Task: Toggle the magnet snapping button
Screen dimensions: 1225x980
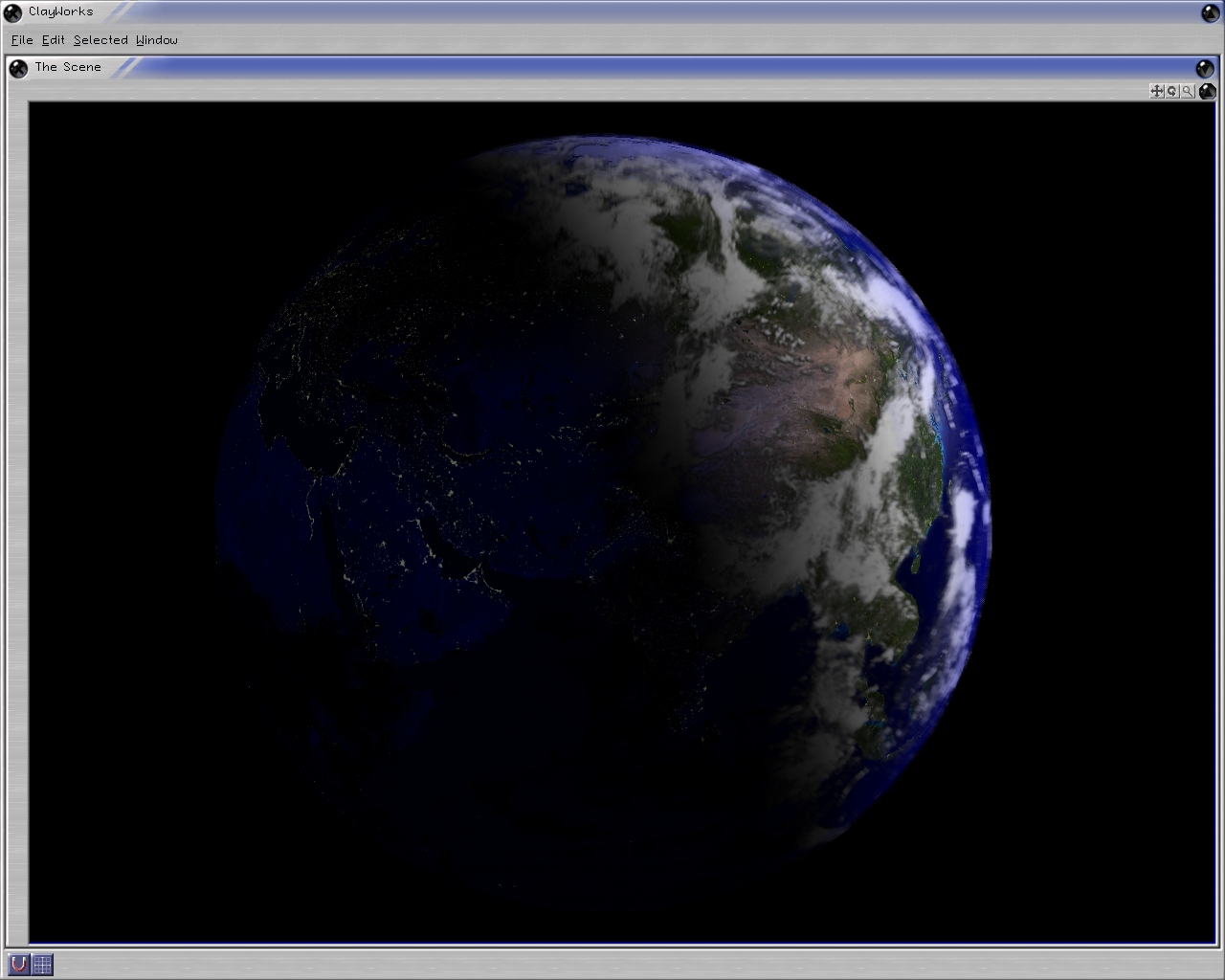Action: pos(18,964)
